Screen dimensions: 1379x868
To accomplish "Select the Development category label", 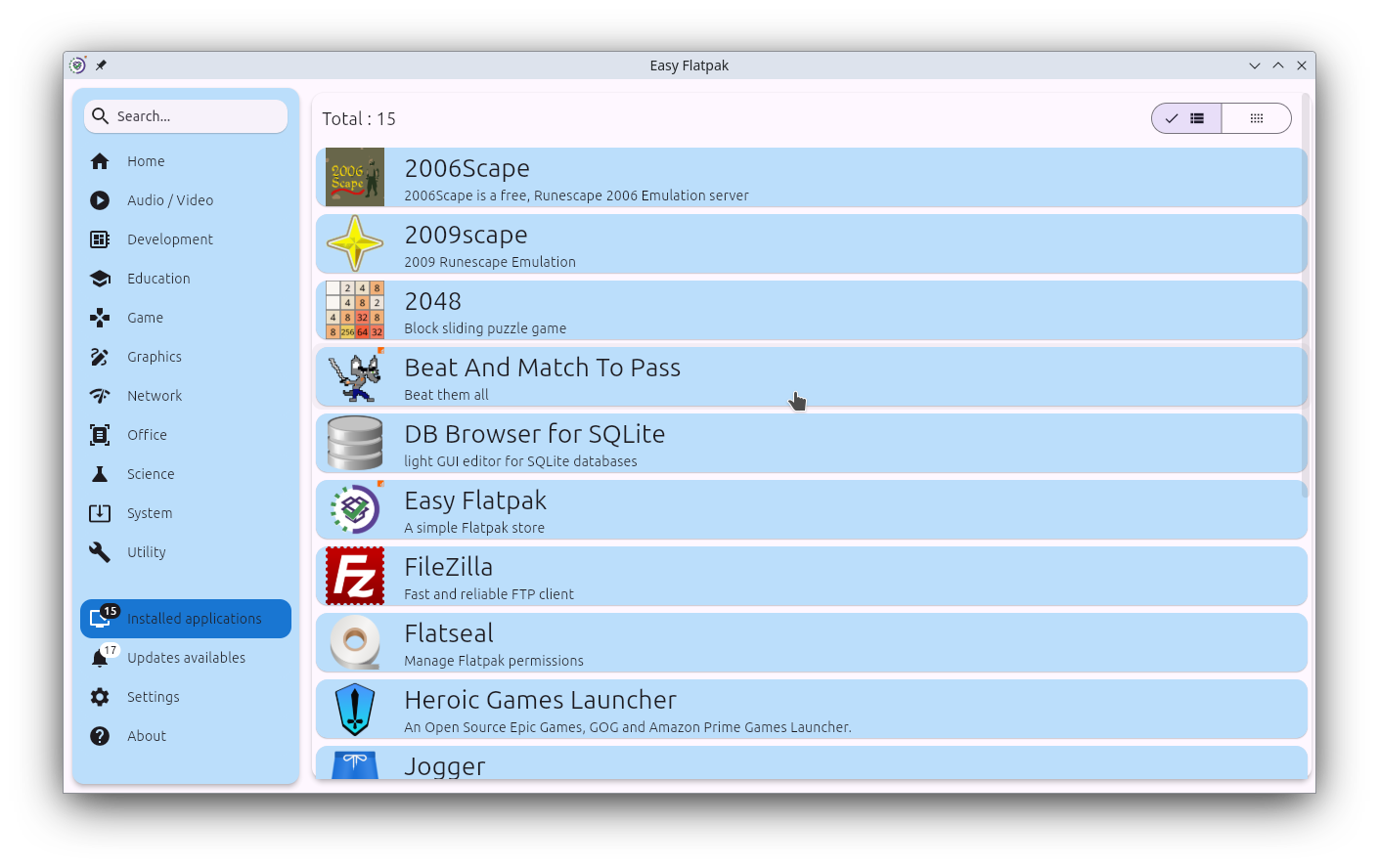I will [170, 239].
